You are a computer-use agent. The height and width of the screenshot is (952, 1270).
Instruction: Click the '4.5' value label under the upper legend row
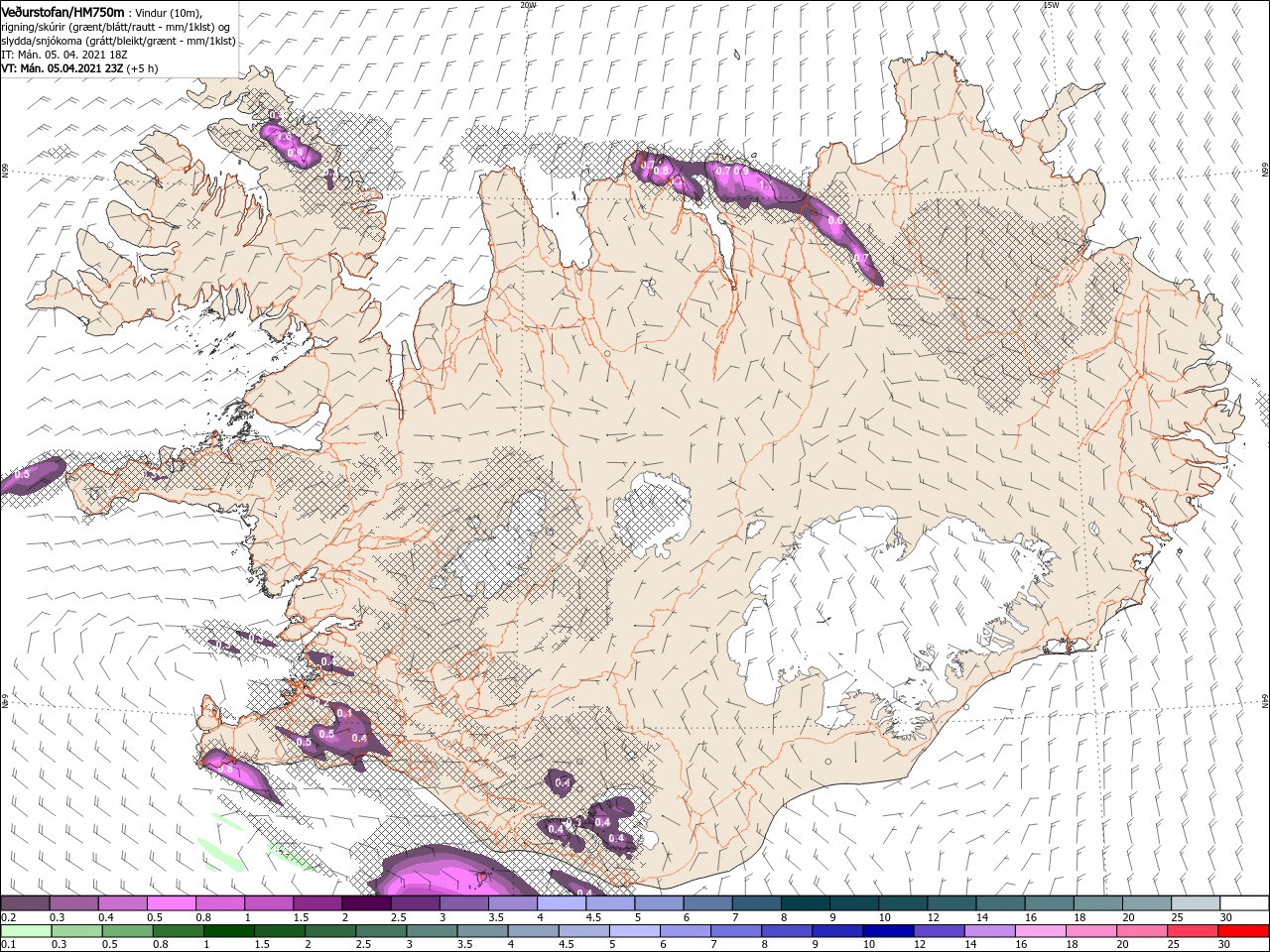[593, 917]
